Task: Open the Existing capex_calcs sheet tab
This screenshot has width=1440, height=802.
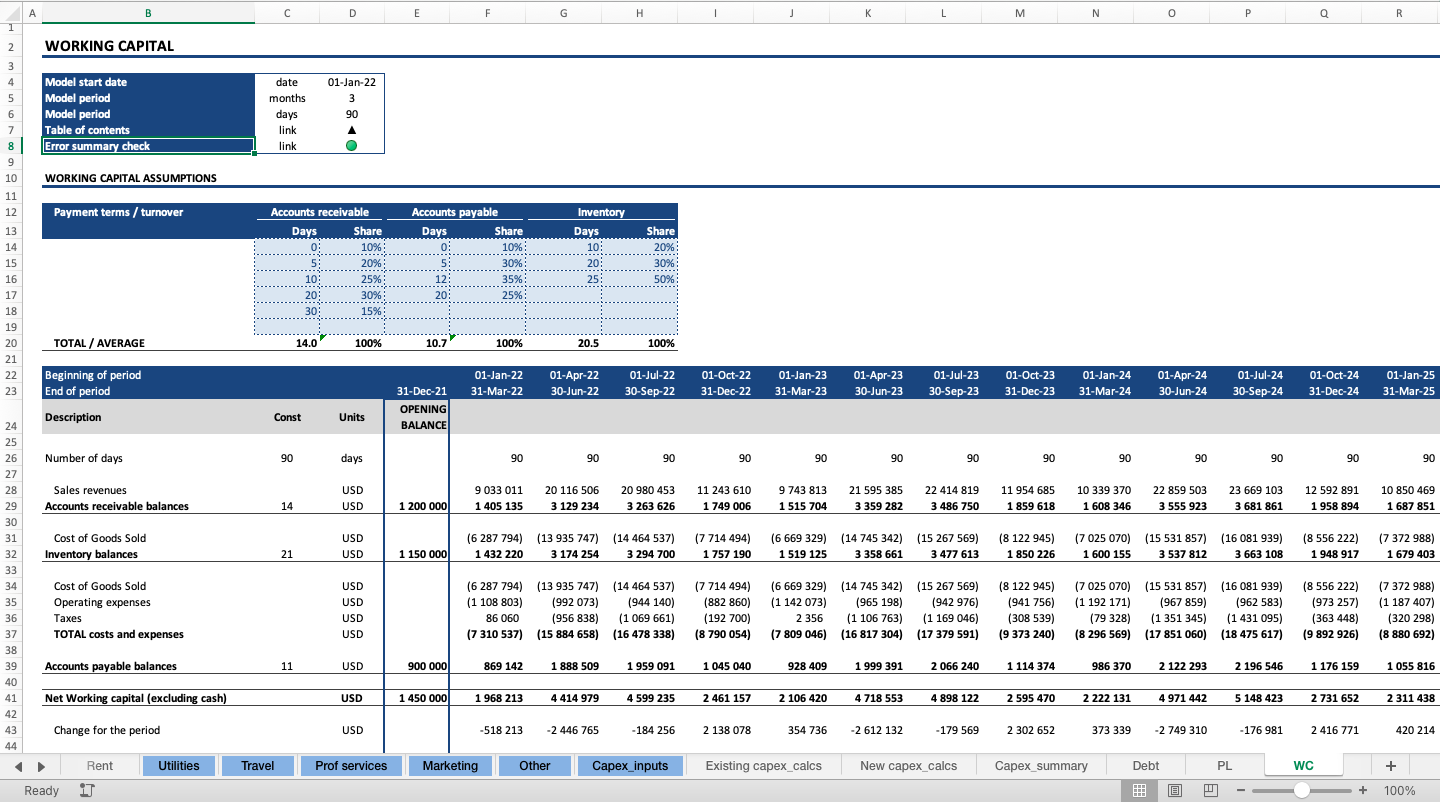Action: tap(764, 766)
